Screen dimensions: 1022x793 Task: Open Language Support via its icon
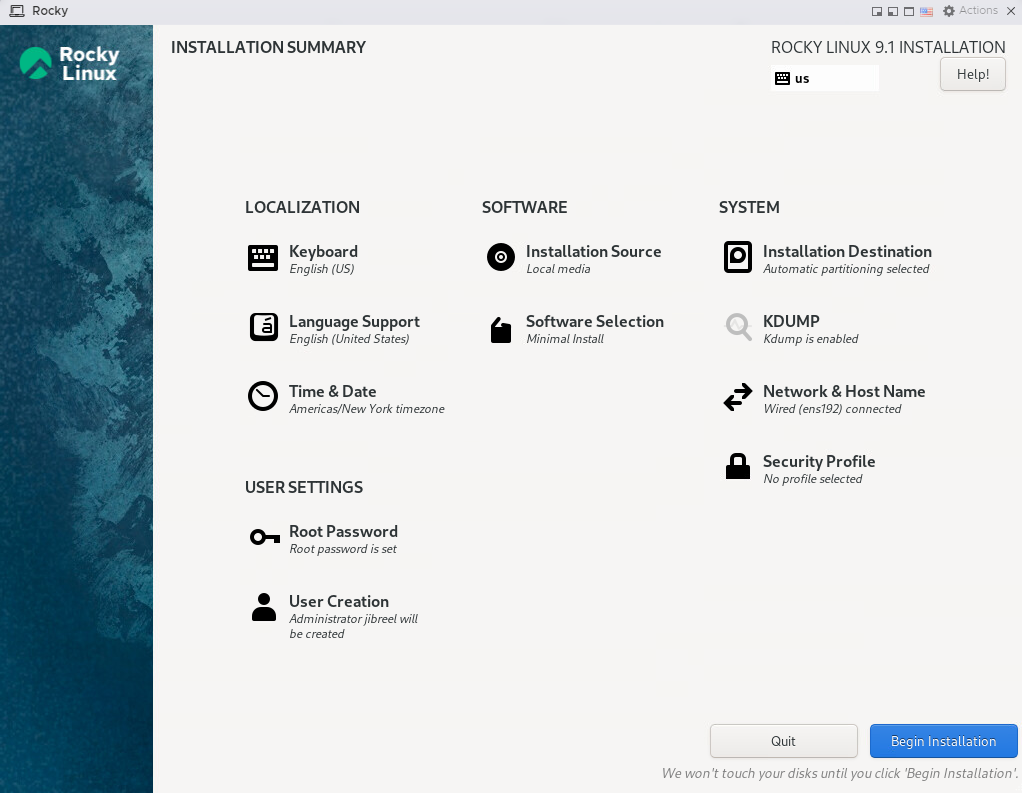coord(263,327)
